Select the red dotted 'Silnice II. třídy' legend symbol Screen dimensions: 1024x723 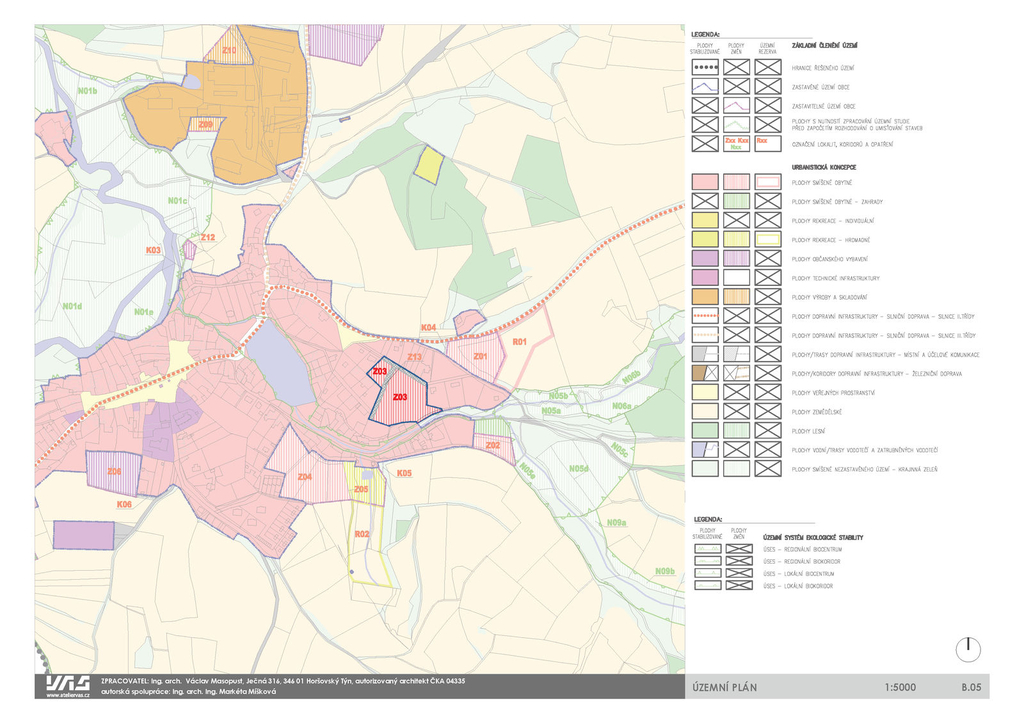pos(706,316)
